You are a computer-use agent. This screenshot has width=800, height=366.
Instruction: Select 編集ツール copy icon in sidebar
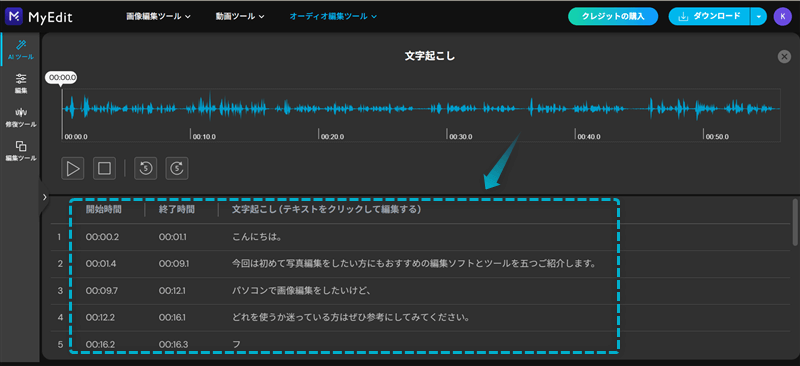(21, 151)
